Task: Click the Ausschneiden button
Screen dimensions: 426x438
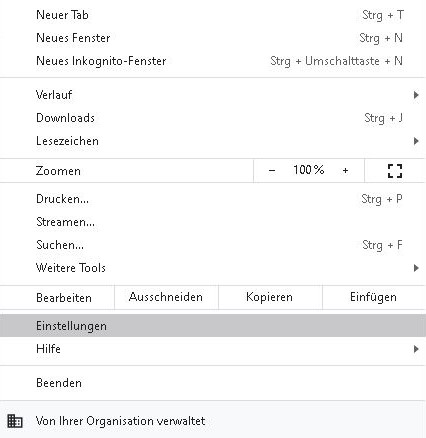Action: (x=166, y=297)
